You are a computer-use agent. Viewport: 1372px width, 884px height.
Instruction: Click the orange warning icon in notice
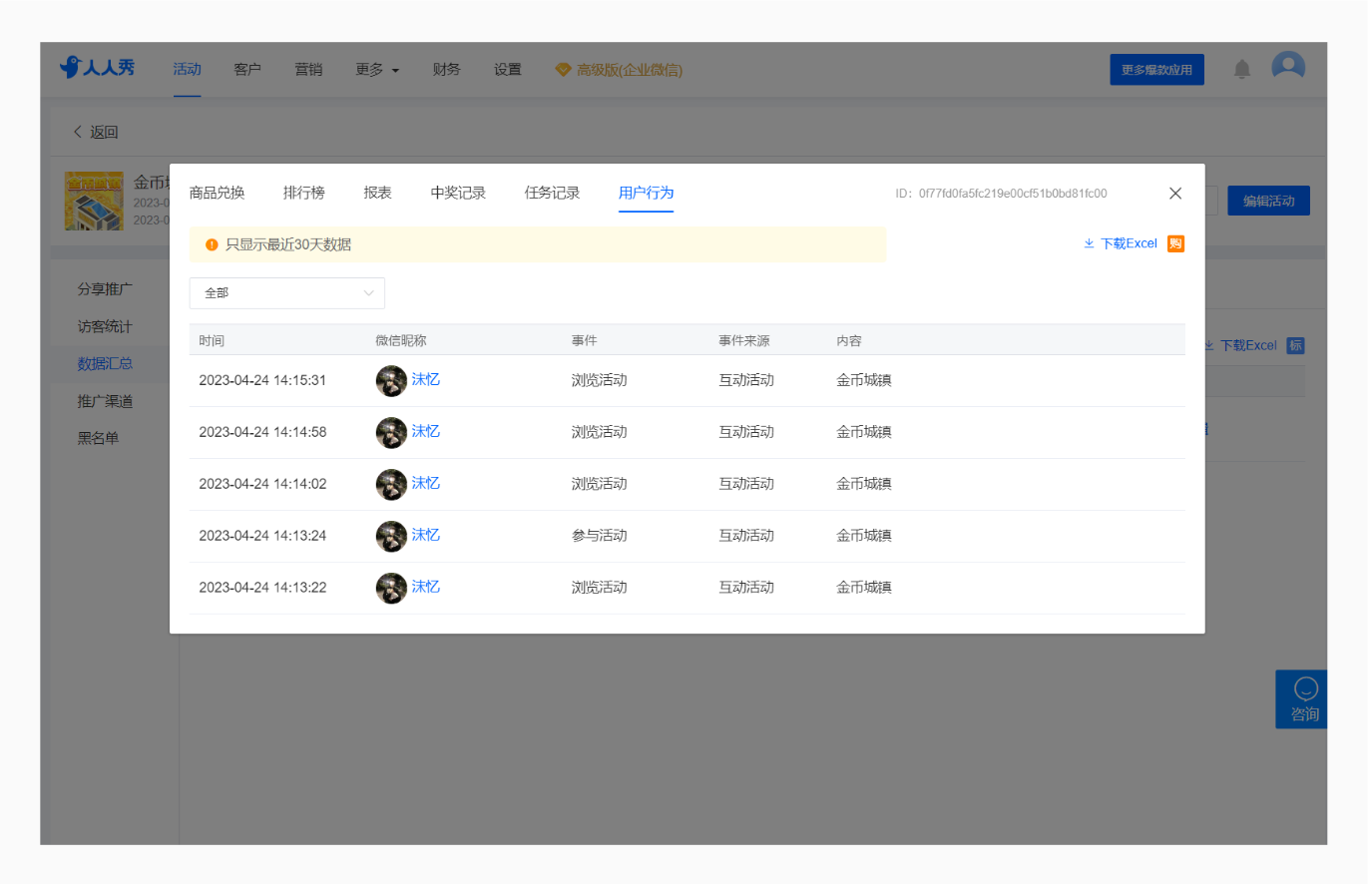(212, 244)
